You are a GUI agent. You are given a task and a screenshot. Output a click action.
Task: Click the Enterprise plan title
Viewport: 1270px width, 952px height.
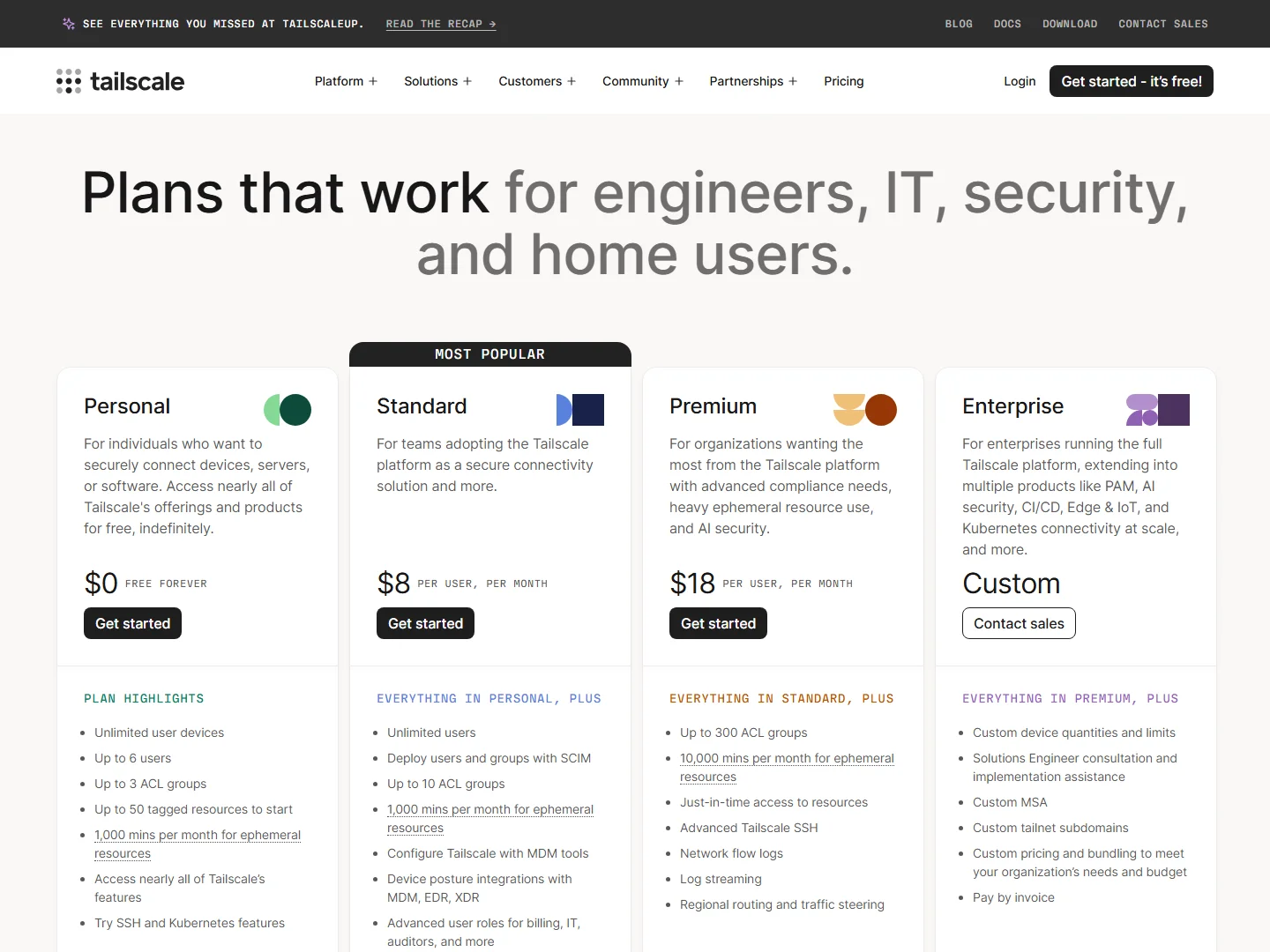[x=1012, y=406]
